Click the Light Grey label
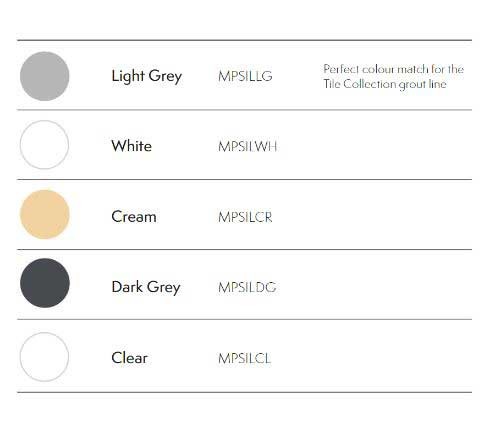The image size is (501, 435). 147,76
